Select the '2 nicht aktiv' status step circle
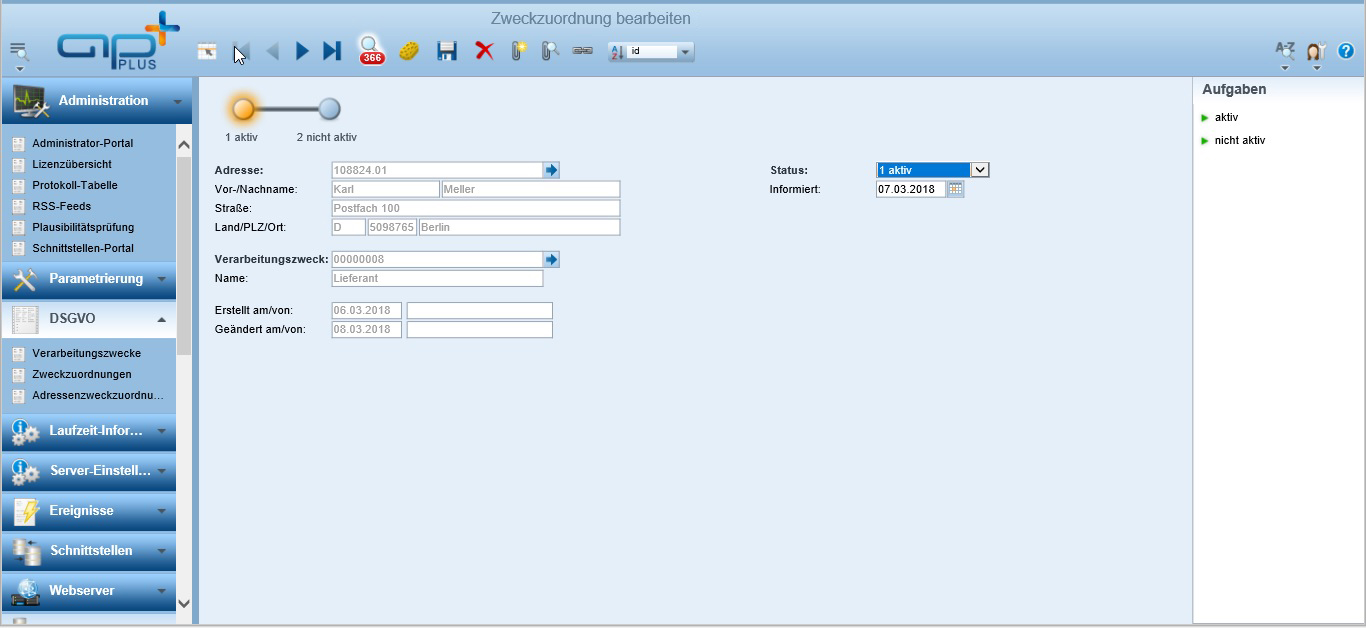This screenshot has width=1366, height=628. (329, 109)
